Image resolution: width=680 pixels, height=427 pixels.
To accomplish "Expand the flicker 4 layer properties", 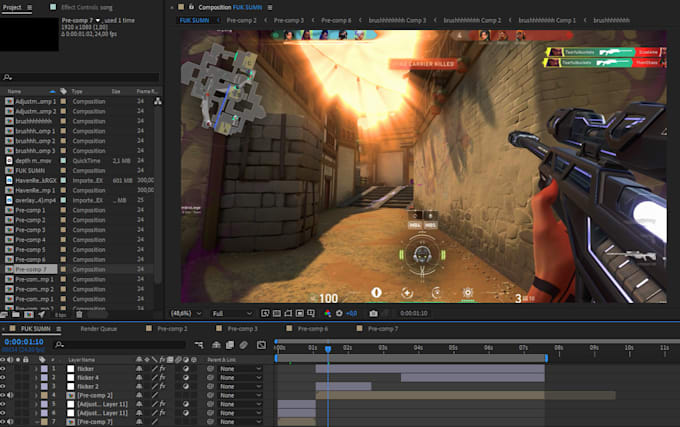I will pyautogui.click(x=36, y=378).
